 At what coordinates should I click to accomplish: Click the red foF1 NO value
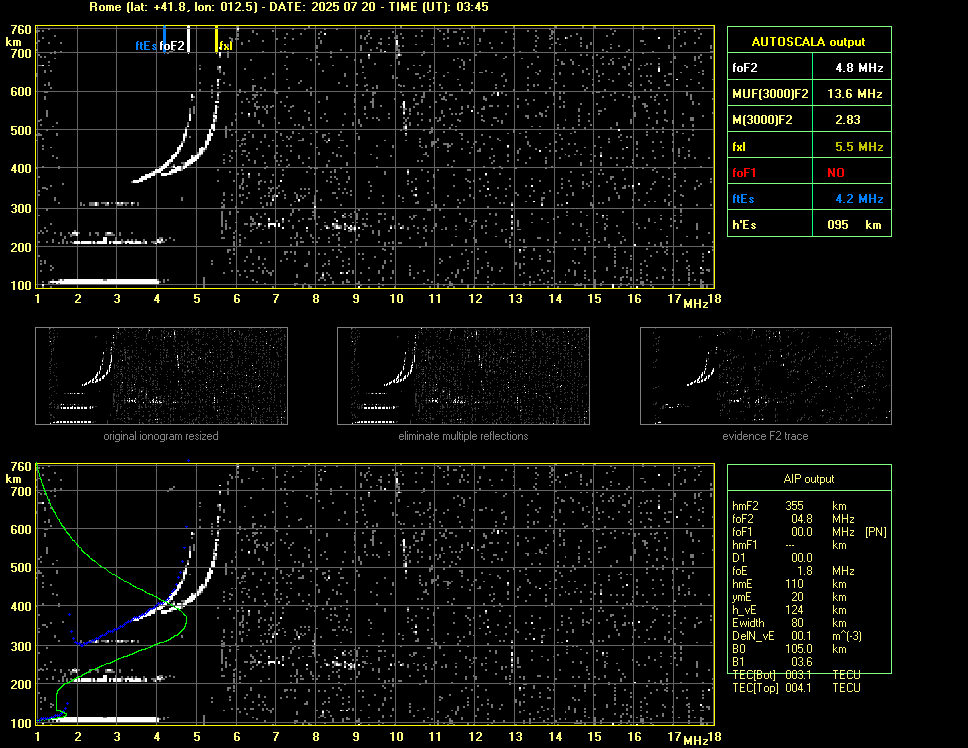click(836, 173)
